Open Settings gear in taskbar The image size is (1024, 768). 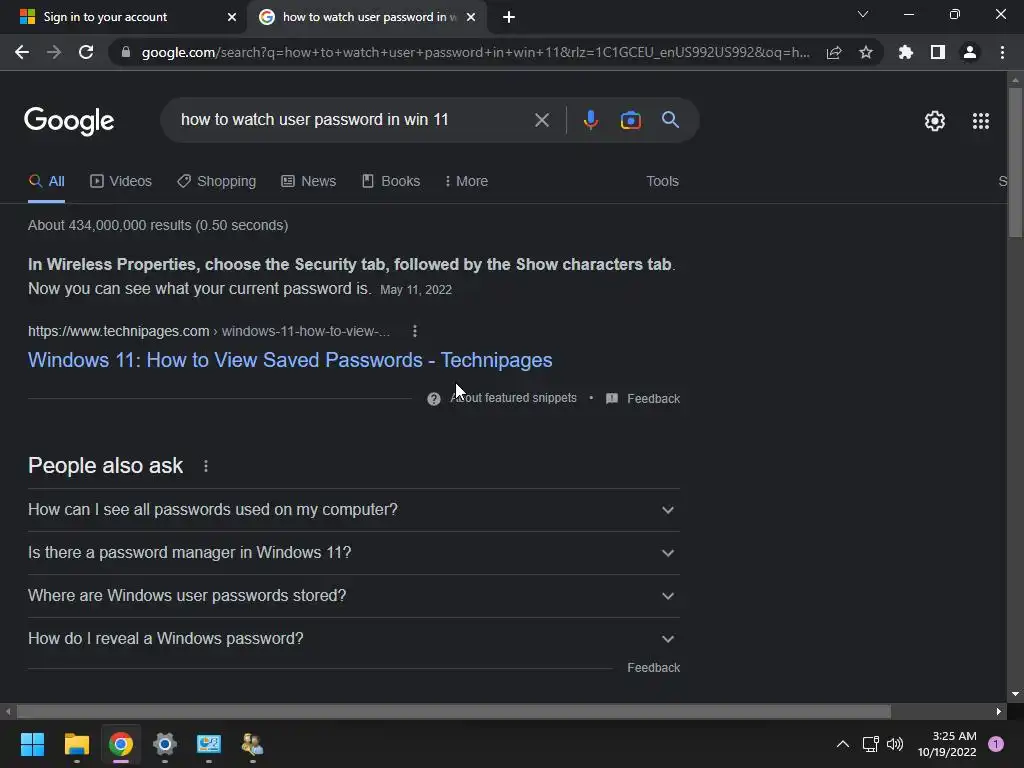(165, 744)
